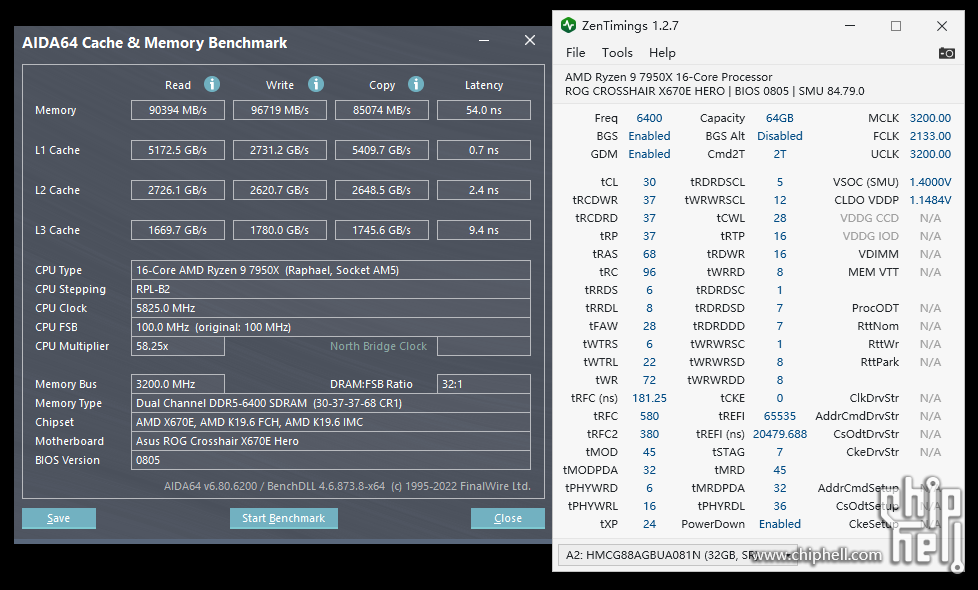Close the AIDA64 benchmark window
The width and height of the screenshot is (978, 590).
tap(530, 41)
